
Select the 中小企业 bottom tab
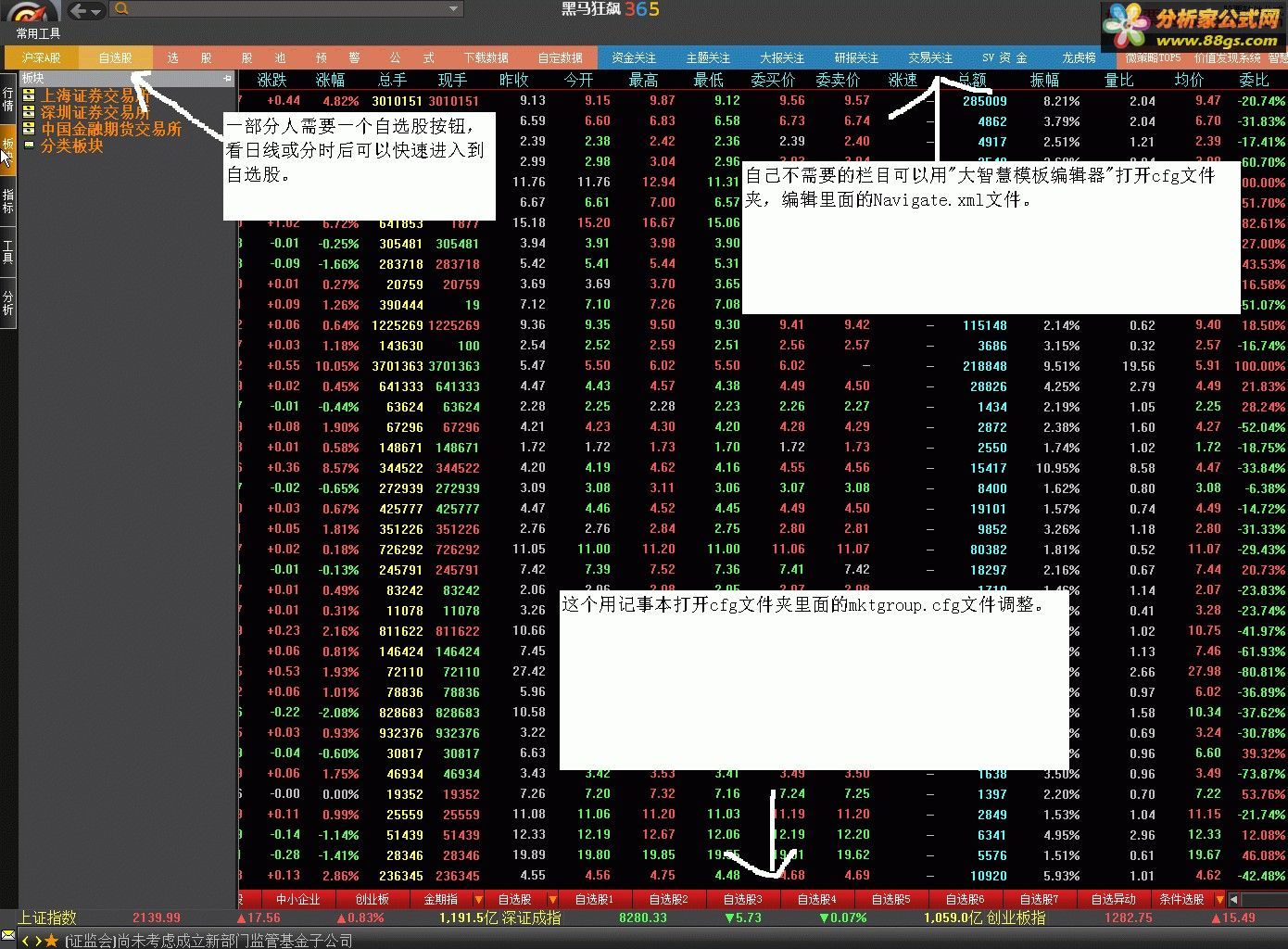click(297, 899)
